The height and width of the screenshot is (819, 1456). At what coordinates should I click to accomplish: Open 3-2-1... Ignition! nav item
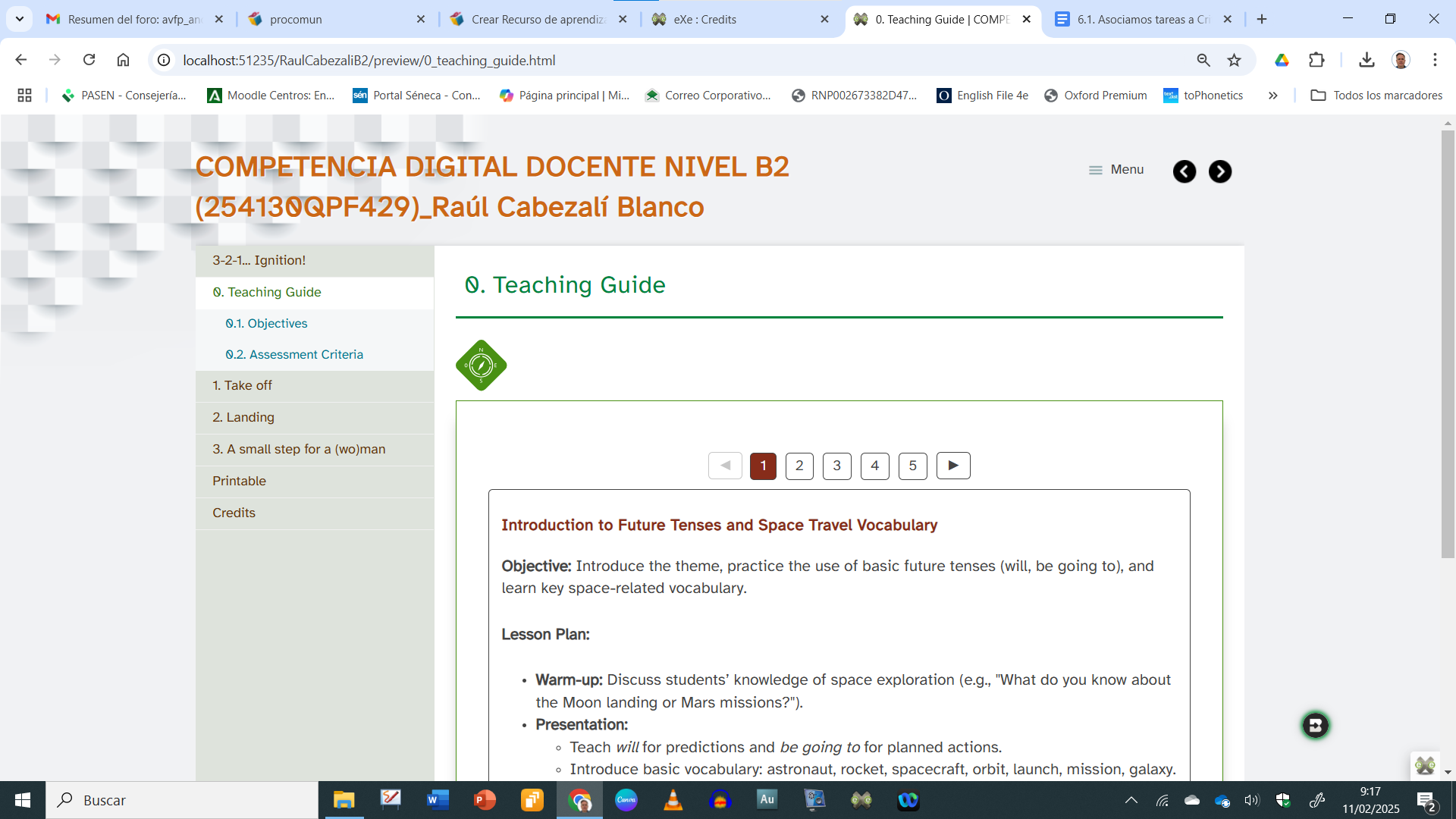[x=315, y=260]
